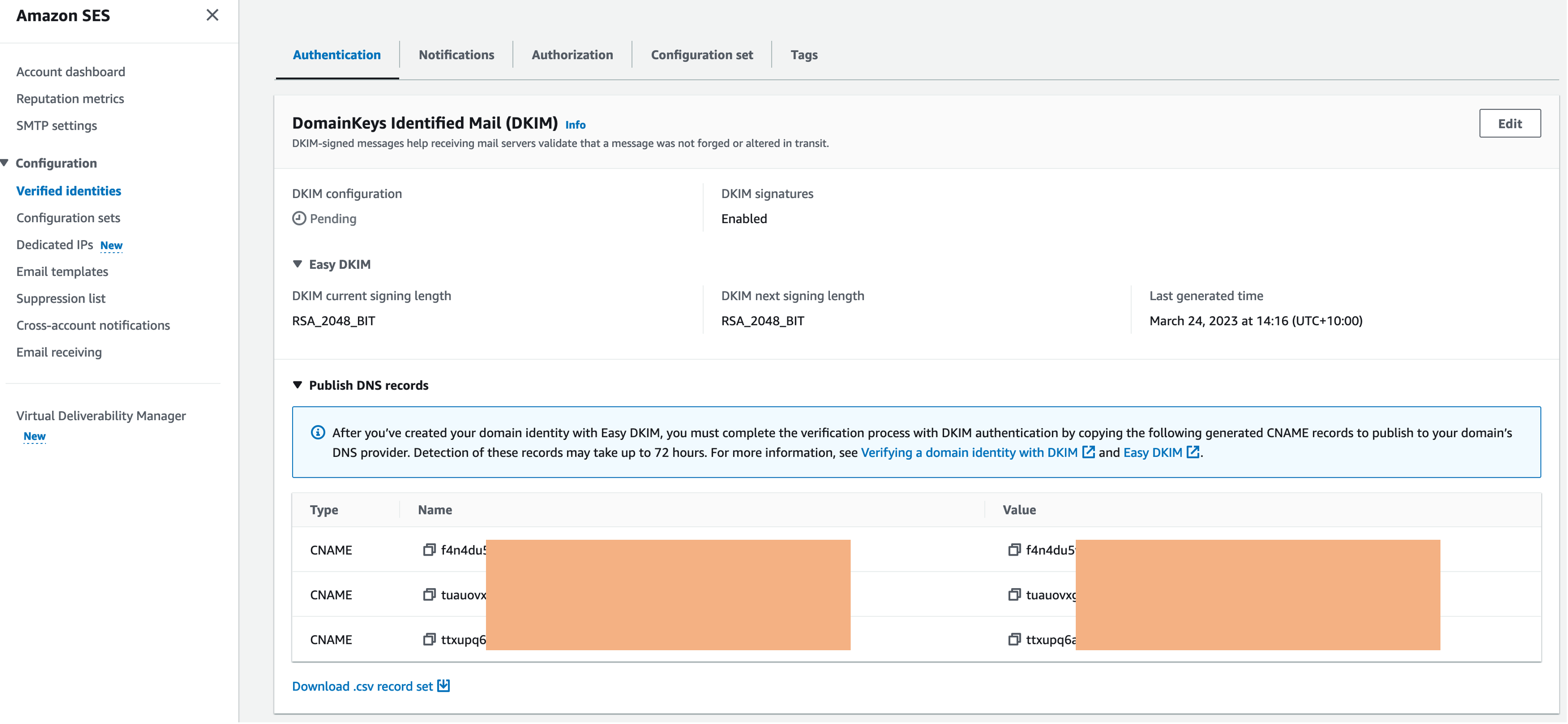Open Configuration sets page
The height and width of the screenshot is (724, 1568).
coord(68,218)
